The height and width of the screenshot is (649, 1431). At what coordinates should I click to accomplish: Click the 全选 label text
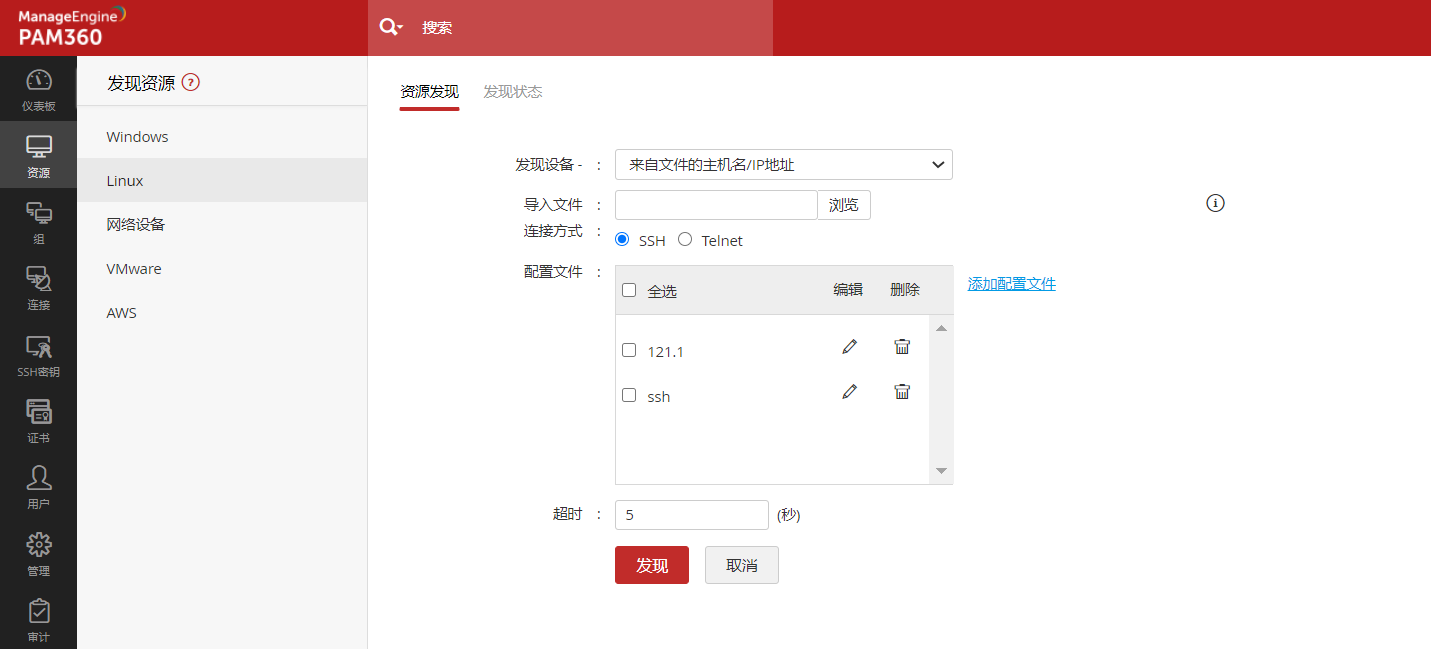coord(662,291)
